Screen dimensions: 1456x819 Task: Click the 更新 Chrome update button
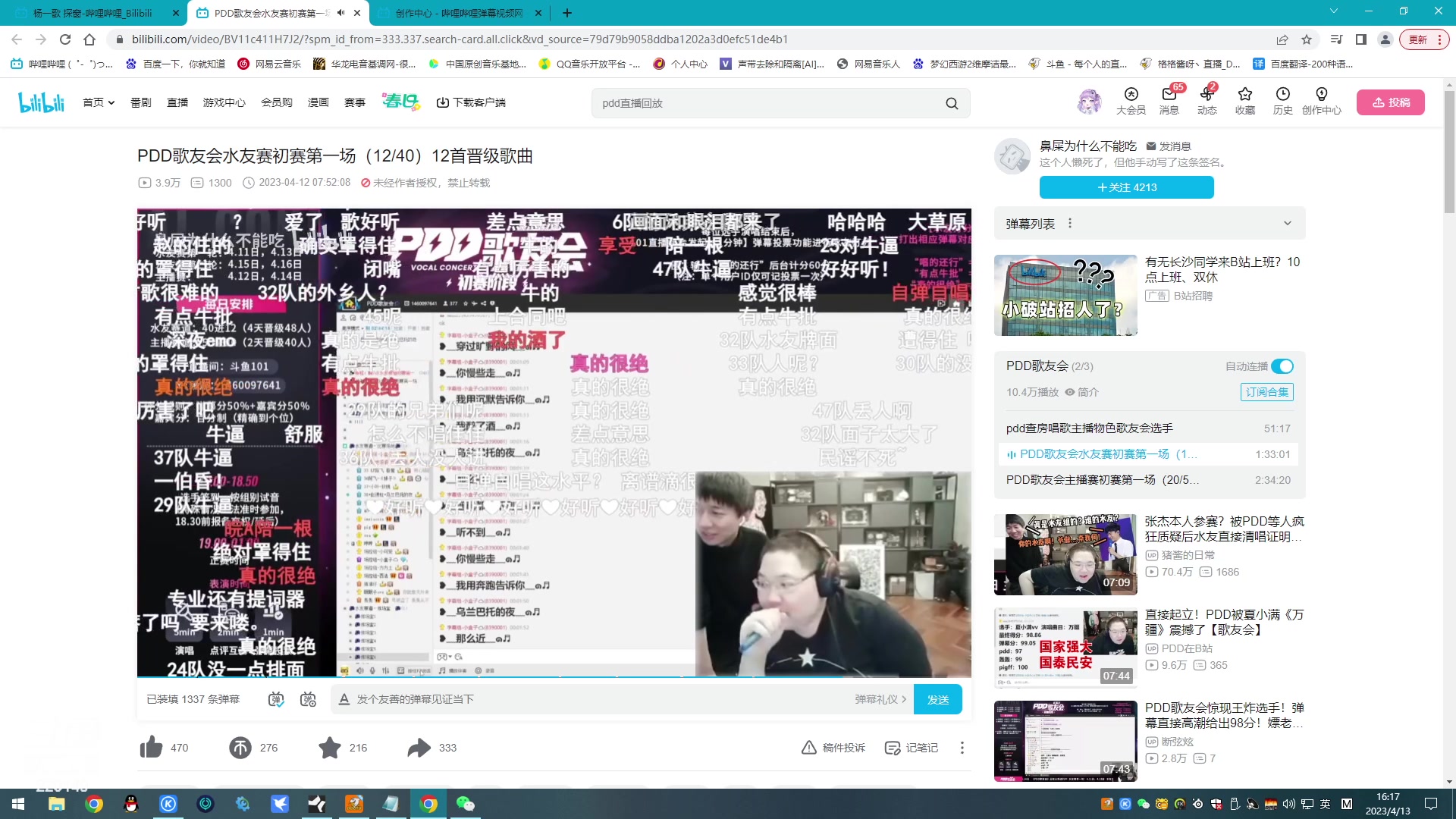tap(1424, 39)
